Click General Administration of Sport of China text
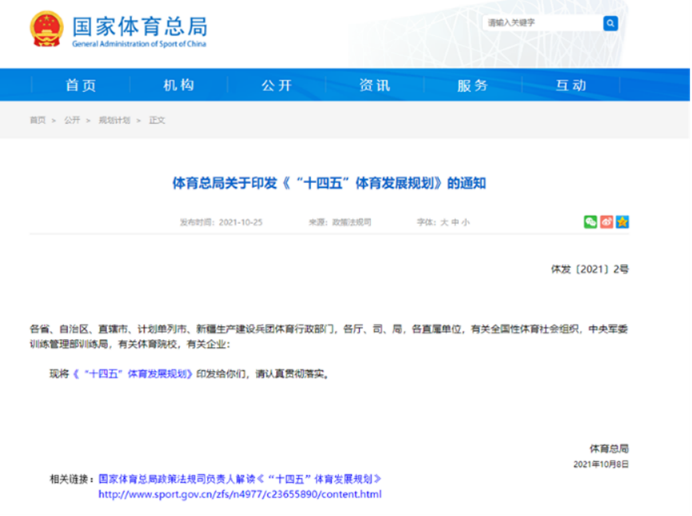 (139, 44)
